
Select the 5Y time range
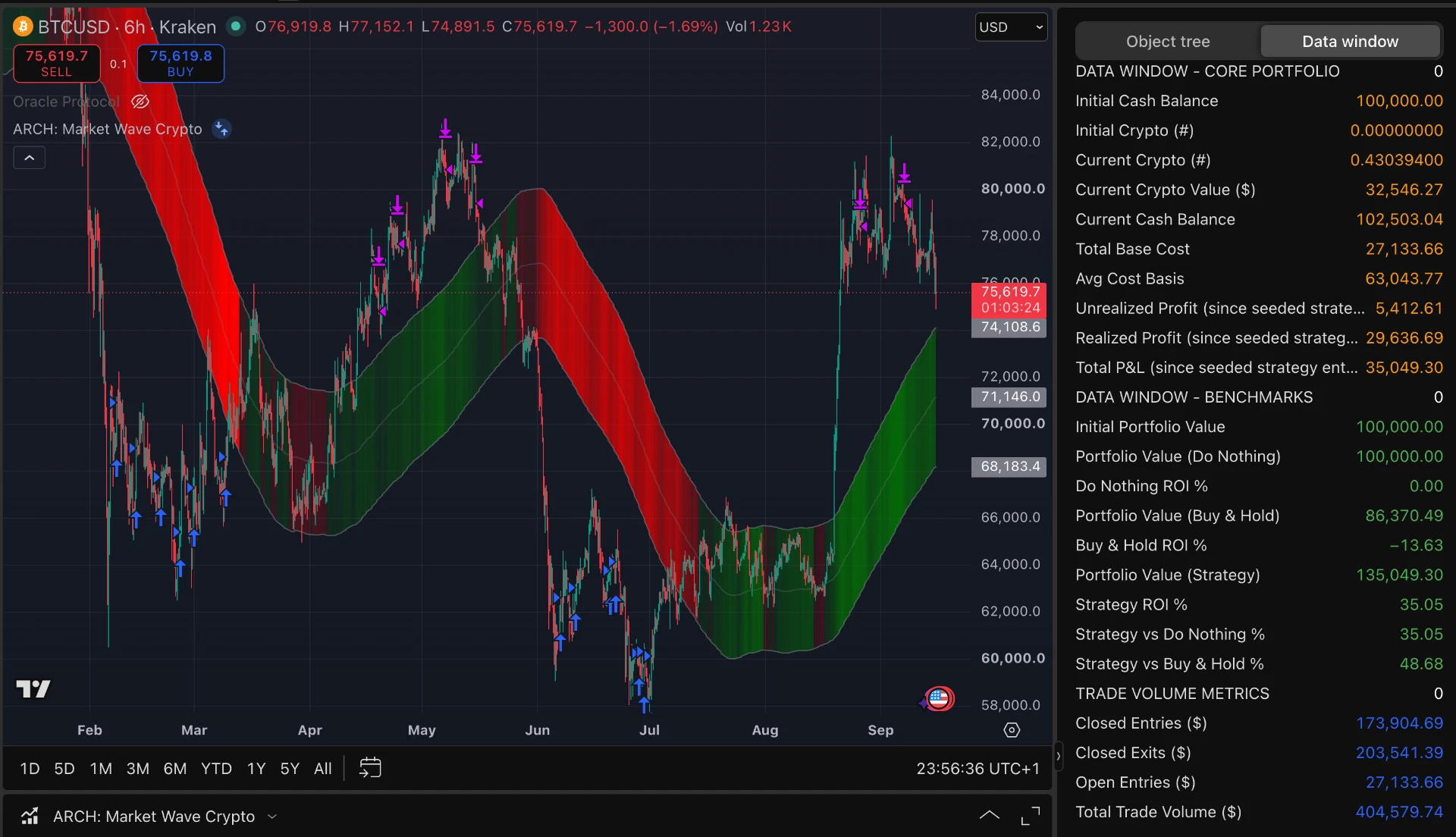click(x=290, y=769)
